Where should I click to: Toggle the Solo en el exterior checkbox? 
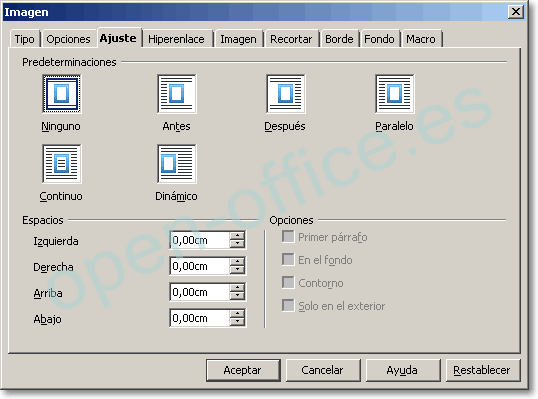pos(288,306)
